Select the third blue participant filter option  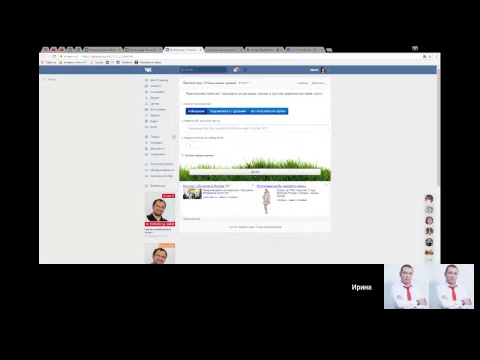268,111
